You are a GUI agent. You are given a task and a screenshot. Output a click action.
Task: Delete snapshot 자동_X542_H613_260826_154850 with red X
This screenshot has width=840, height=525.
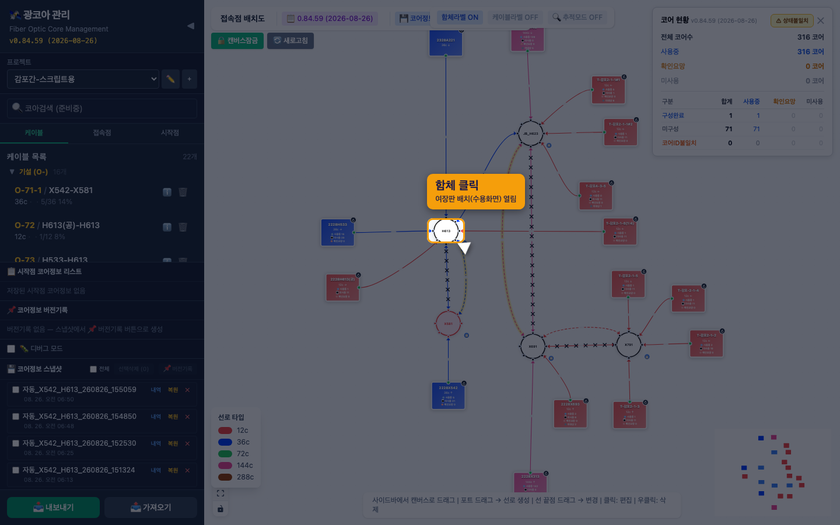click(187, 417)
